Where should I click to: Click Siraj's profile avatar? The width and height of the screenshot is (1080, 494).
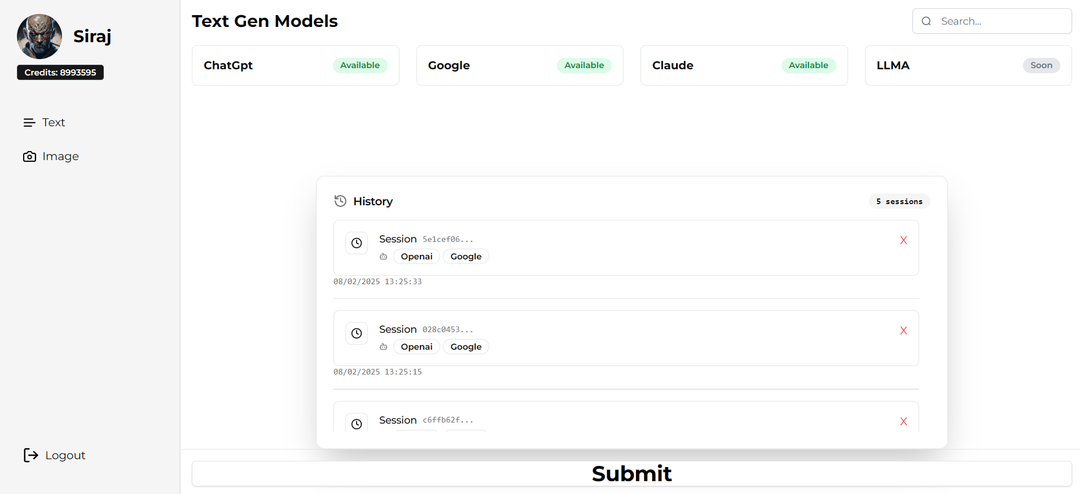[x=39, y=37]
